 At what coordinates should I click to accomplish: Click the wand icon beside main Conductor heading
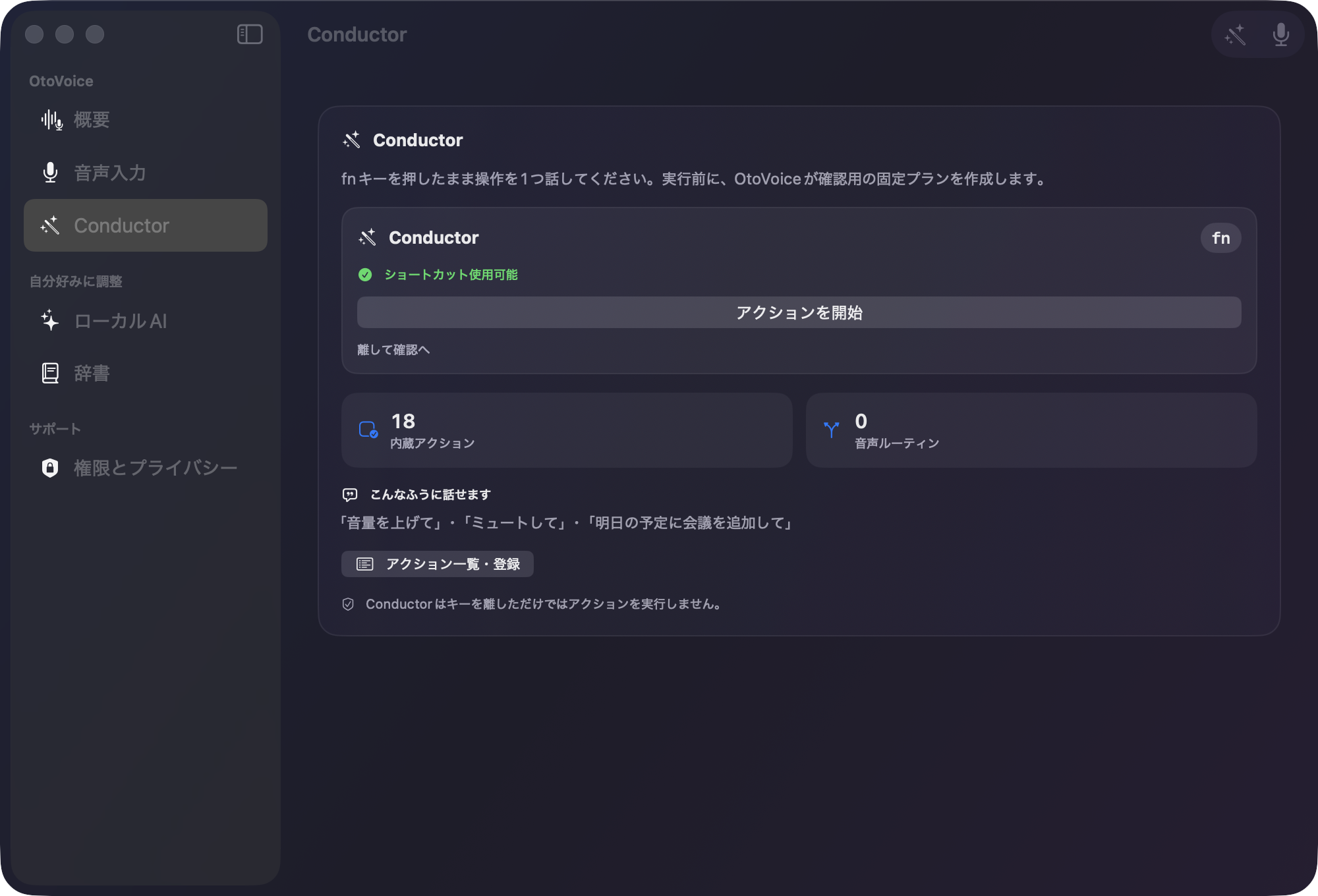(352, 140)
